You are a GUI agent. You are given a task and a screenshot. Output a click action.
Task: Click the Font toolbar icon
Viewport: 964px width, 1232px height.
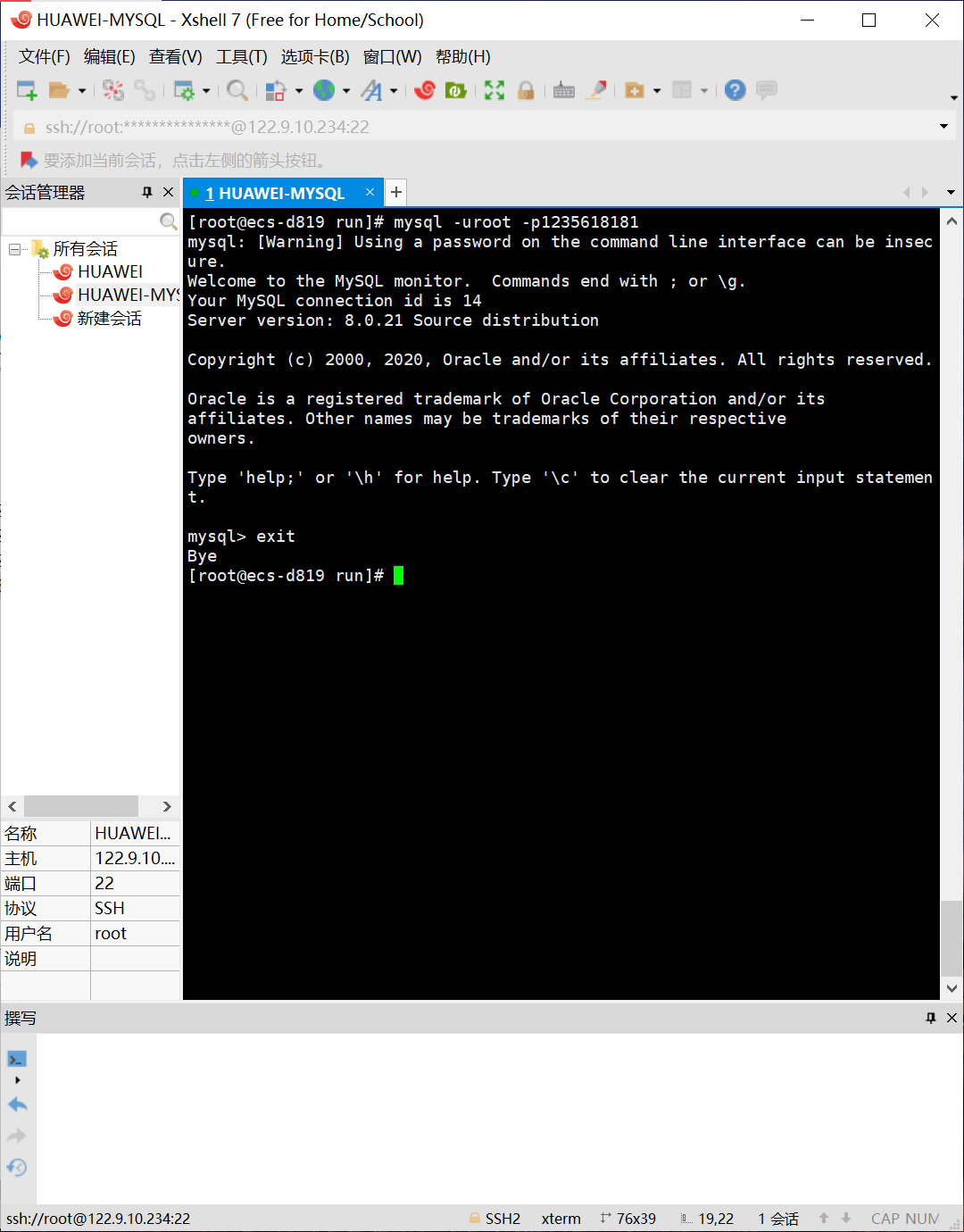coord(372,90)
